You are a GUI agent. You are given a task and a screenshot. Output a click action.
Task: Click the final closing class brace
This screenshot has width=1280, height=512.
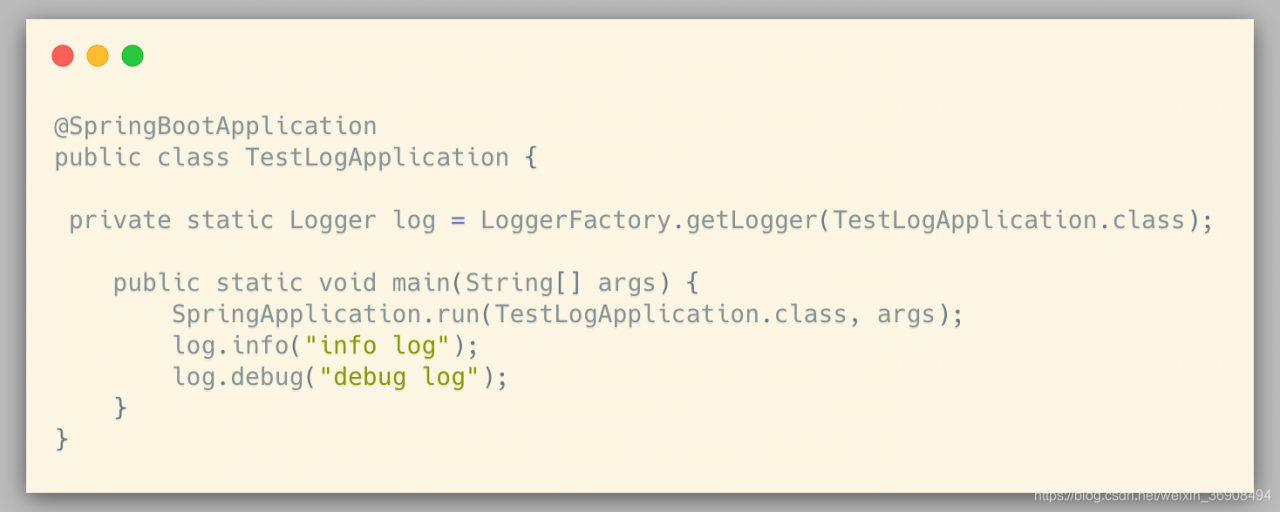(x=62, y=439)
